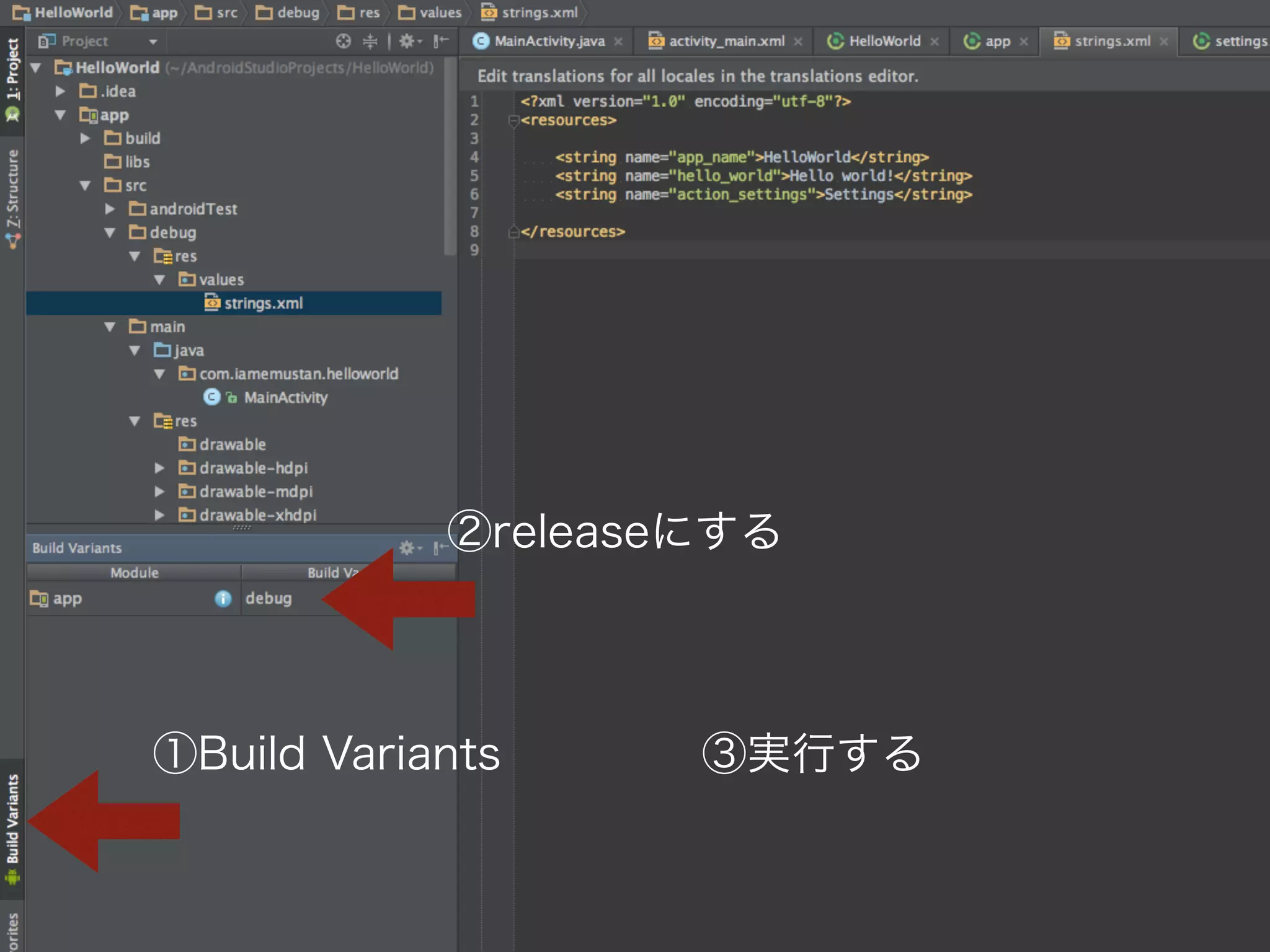The height and width of the screenshot is (952, 1270).
Task: Click the info icon next to app module
Action: [x=223, y=598]
